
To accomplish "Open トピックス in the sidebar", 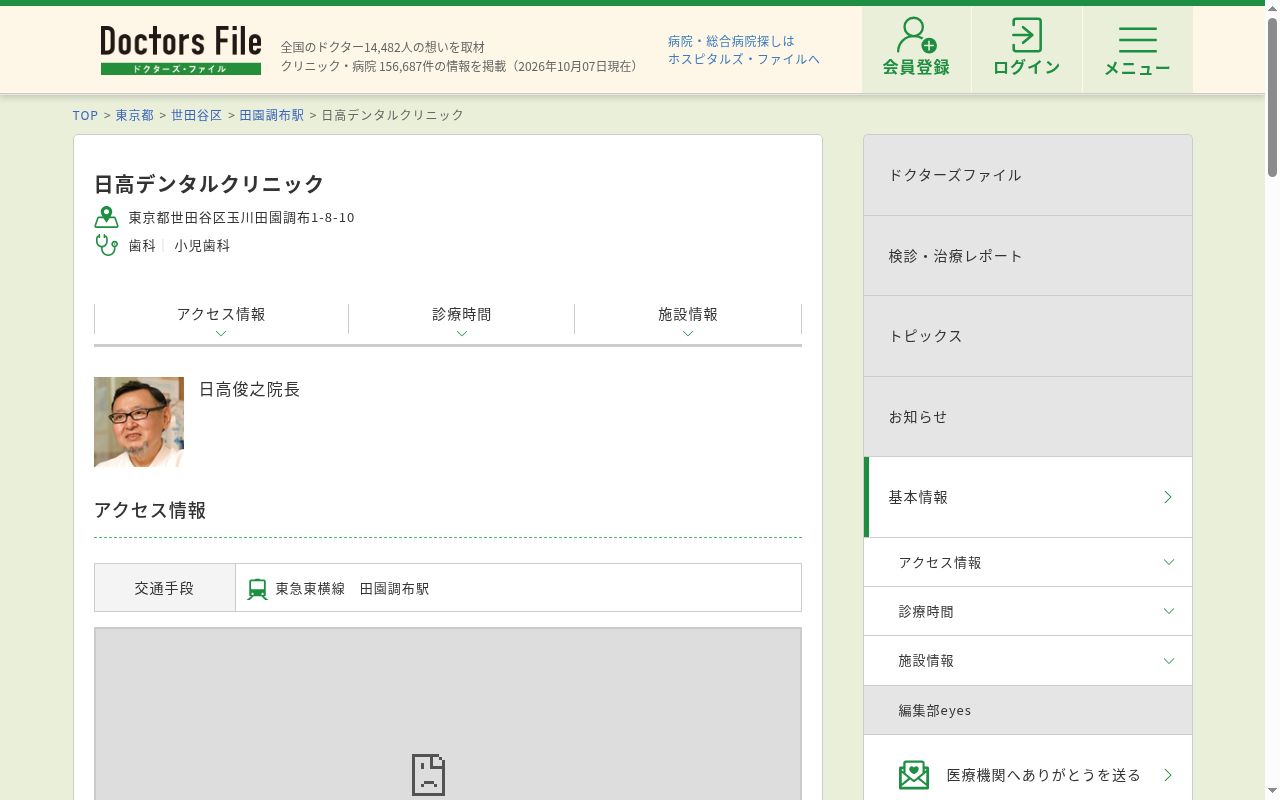I will [1028, 336].
